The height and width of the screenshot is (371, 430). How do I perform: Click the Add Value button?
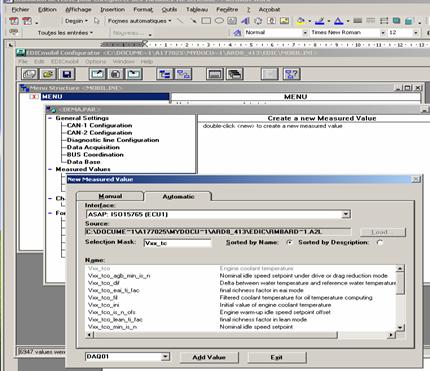(x=209, y=357)
